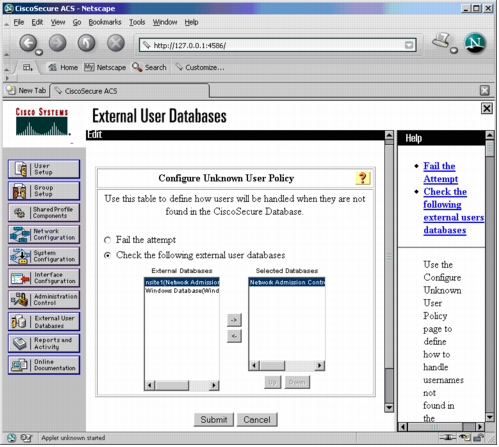
Task: Close the content frame X icon
Action: (487, 108)
